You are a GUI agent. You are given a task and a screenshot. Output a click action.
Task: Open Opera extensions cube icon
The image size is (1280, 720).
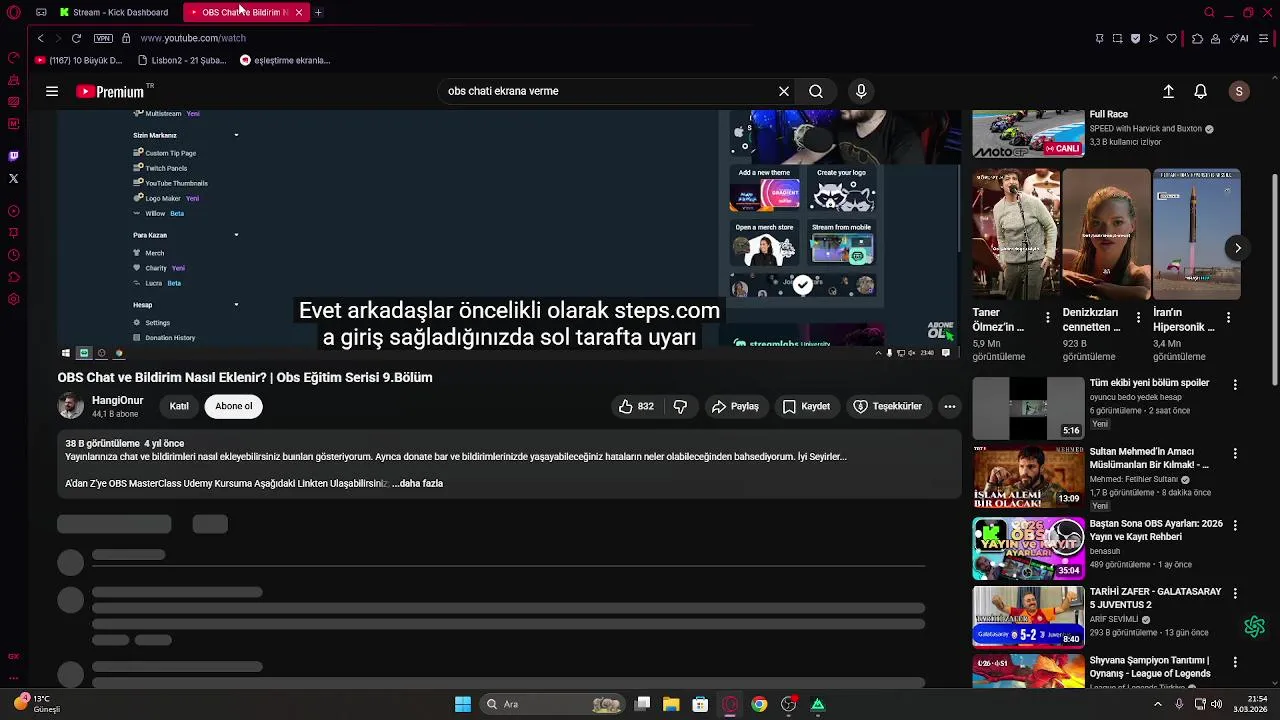point(1197,38)
